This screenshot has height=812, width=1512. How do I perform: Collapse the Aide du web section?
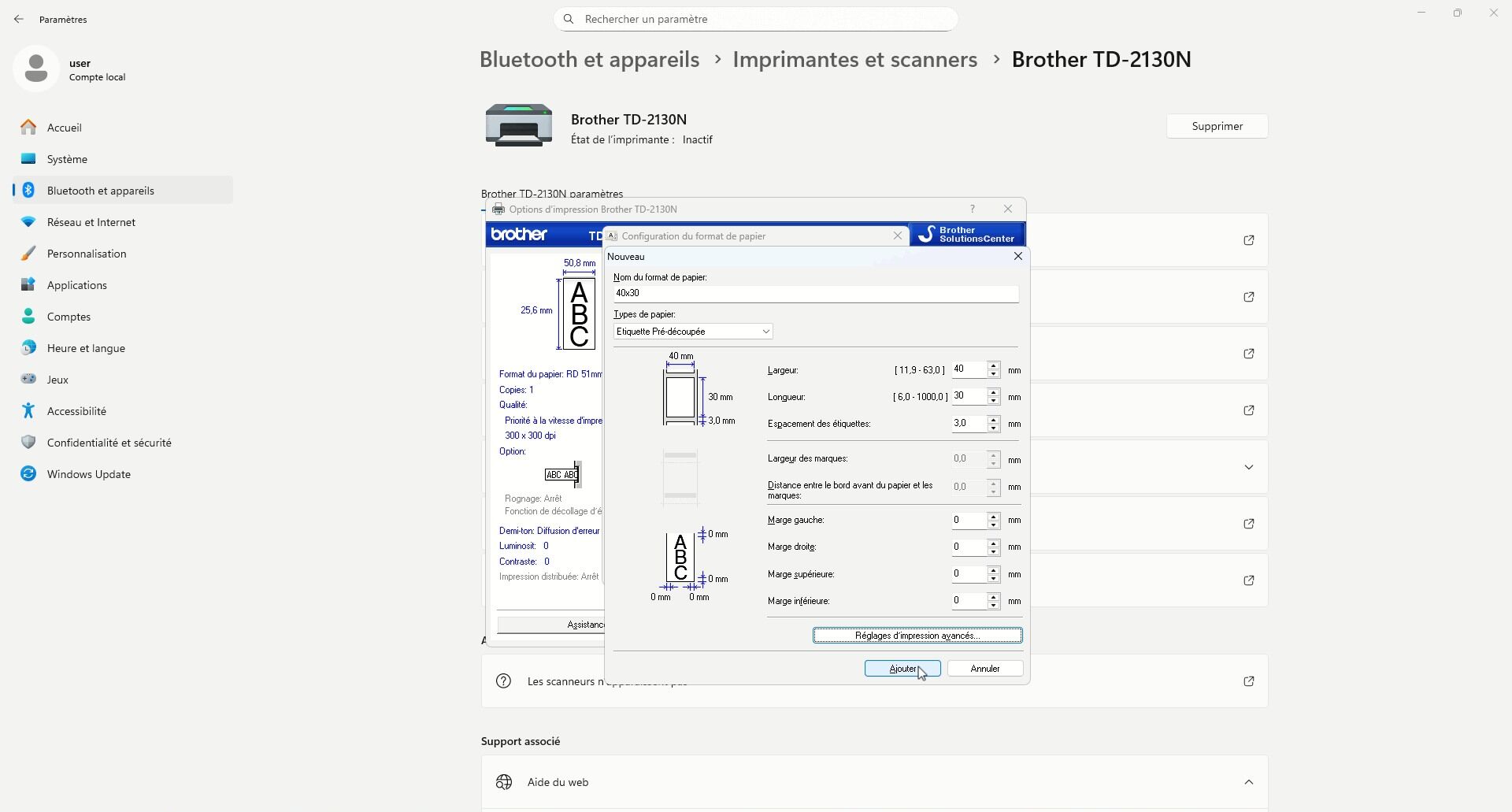coord(1248,782)
